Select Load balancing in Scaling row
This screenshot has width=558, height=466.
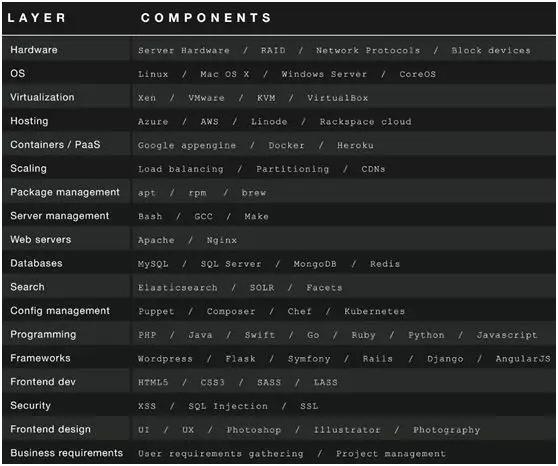181,169
